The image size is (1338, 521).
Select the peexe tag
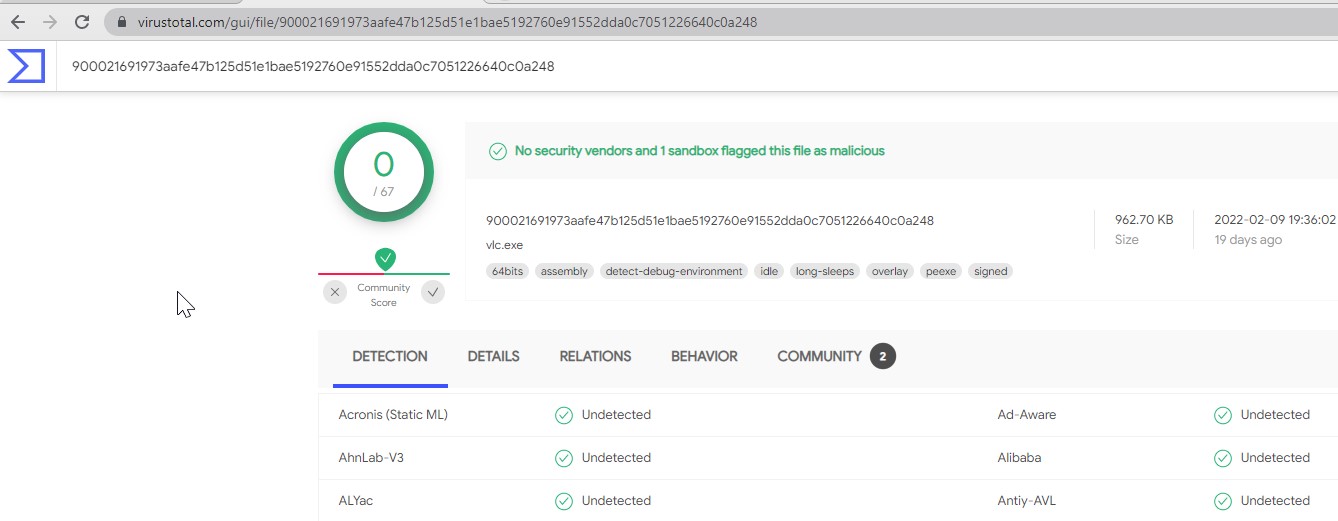coord(941,271)
